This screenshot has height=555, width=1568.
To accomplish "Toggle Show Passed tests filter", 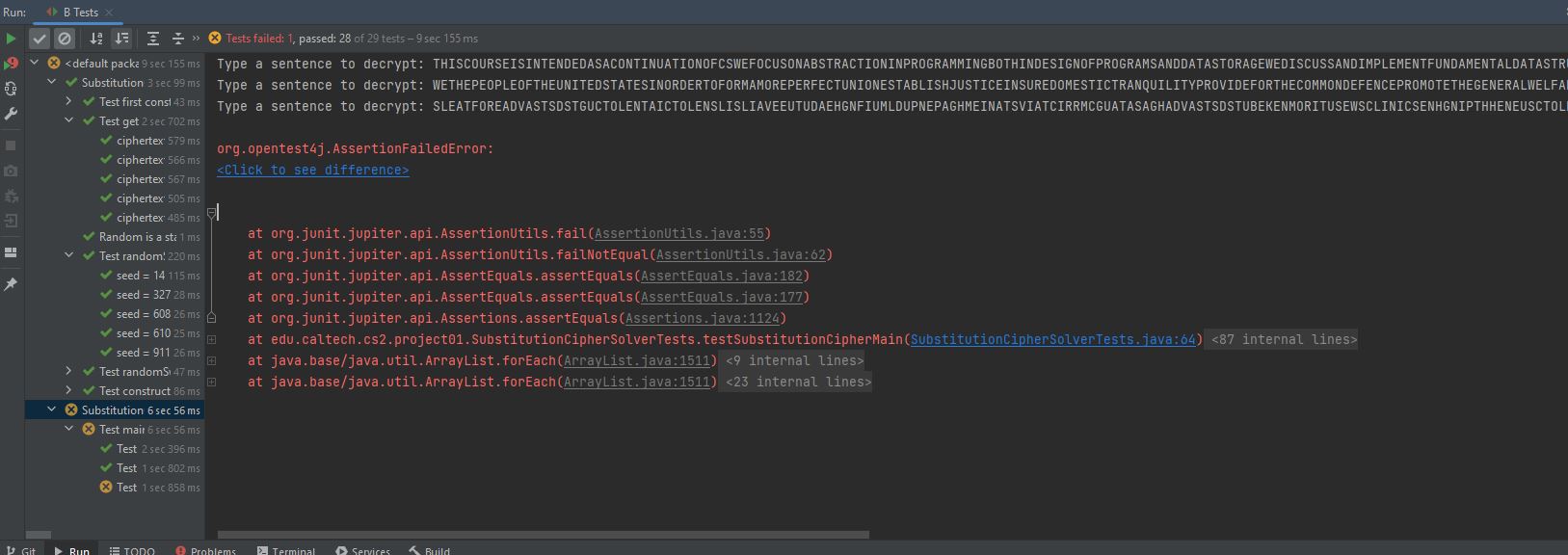I will tap(40, 39).
